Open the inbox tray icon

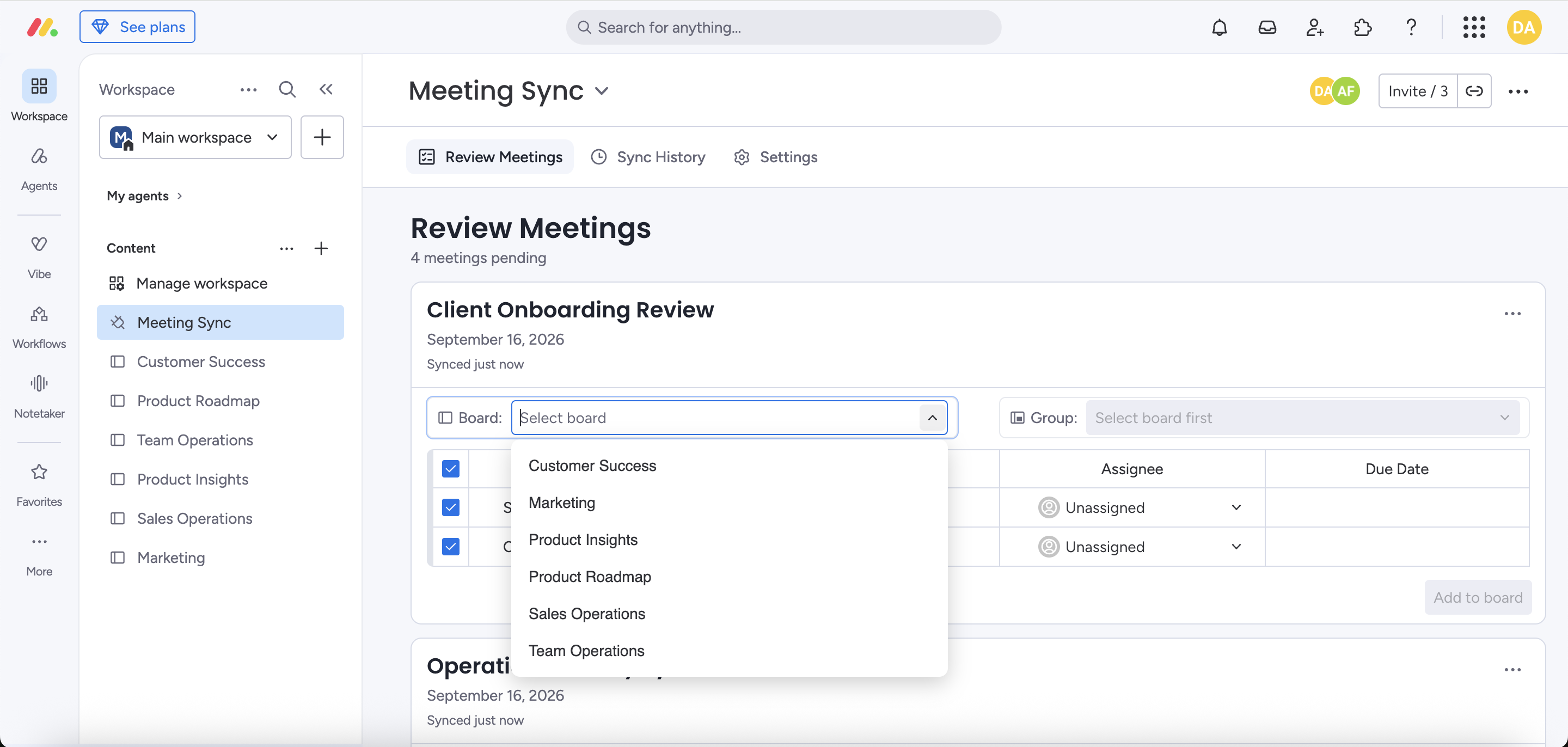[1267, 27]
